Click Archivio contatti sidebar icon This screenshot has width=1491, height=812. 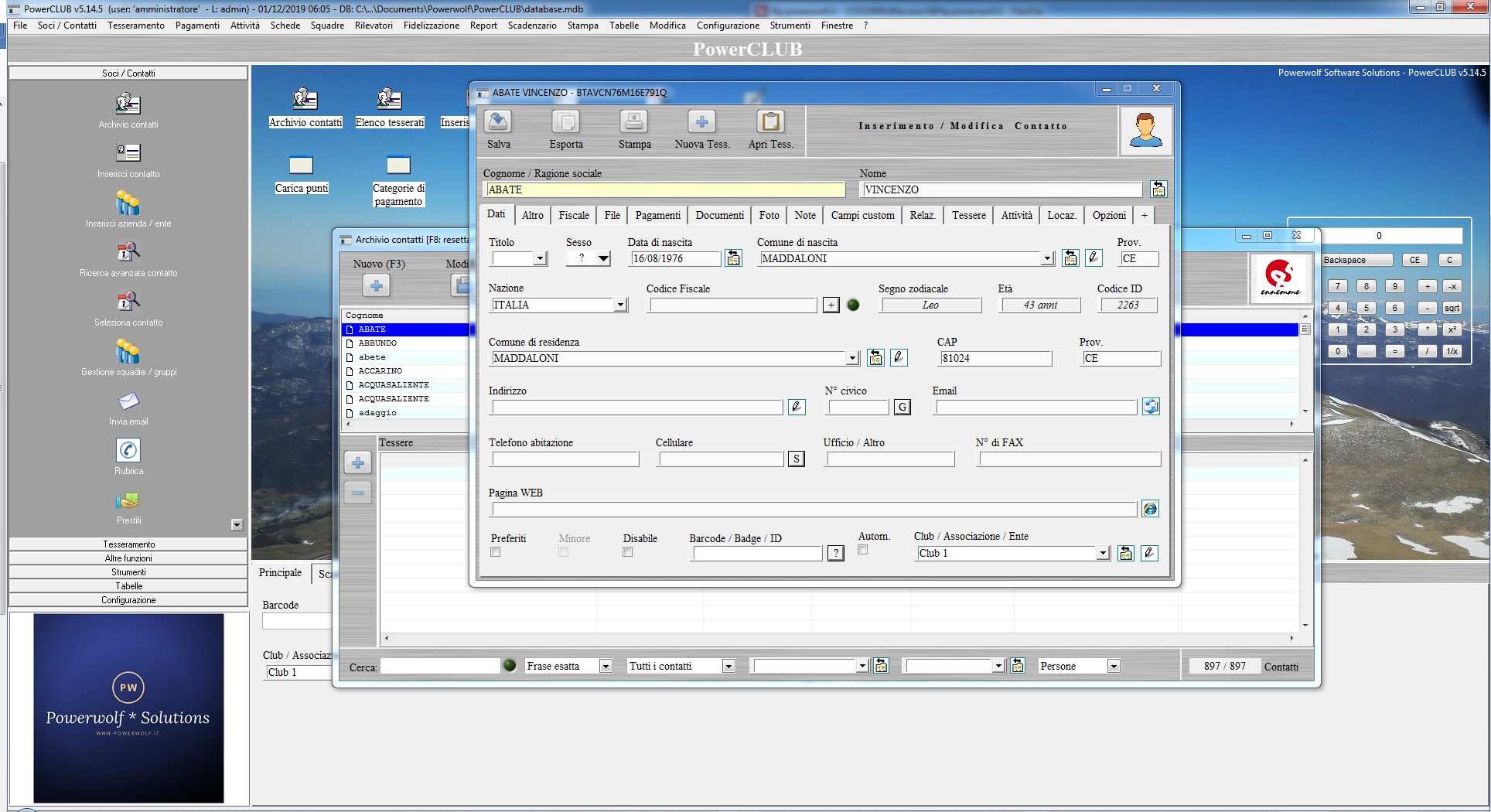coord(128,103)
